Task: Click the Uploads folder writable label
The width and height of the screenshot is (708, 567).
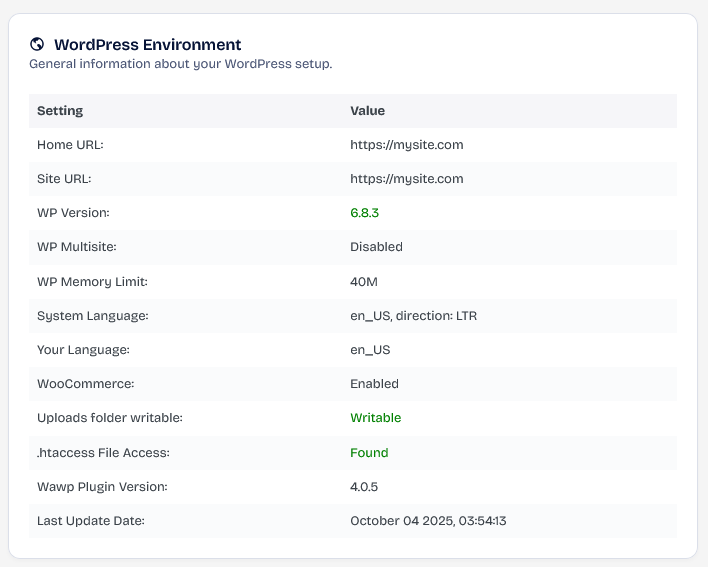Action: [111, 418]
